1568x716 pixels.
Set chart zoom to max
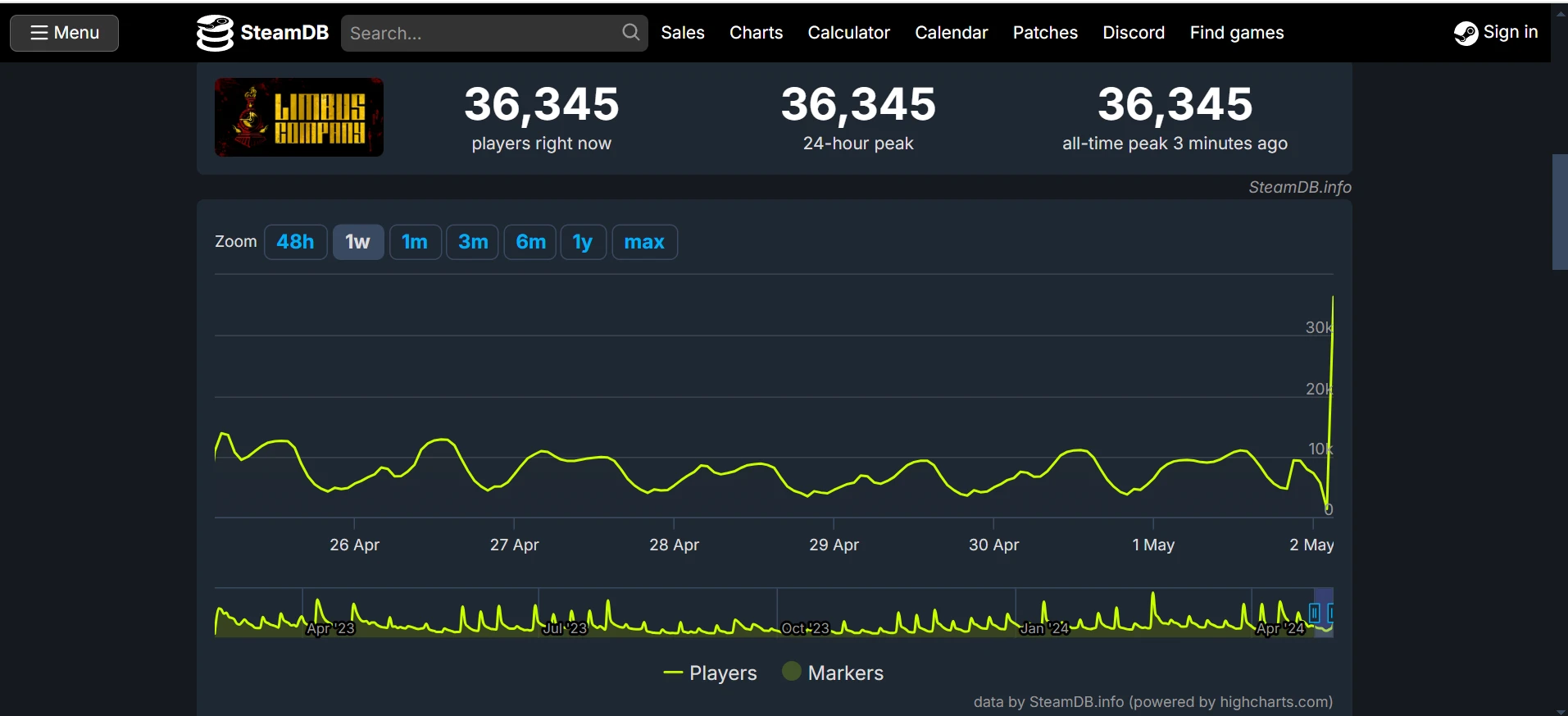pyautogui.click(x=644, y=242)
